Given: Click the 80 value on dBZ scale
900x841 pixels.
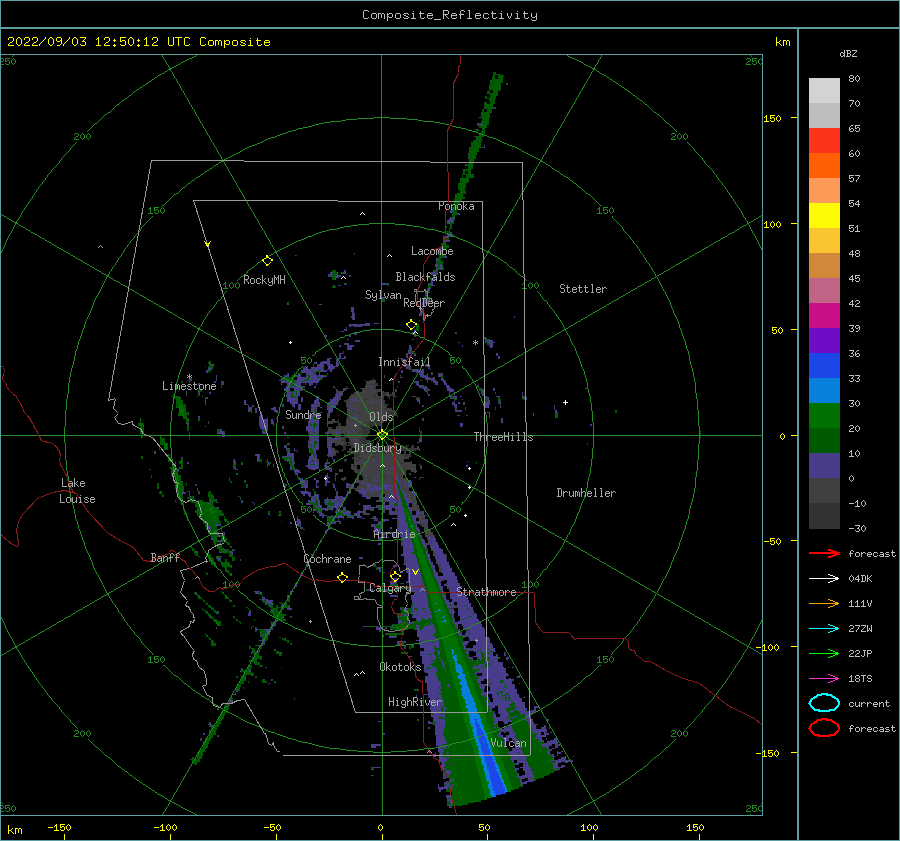Looking at the screenshot, I should tap(854, 79).
